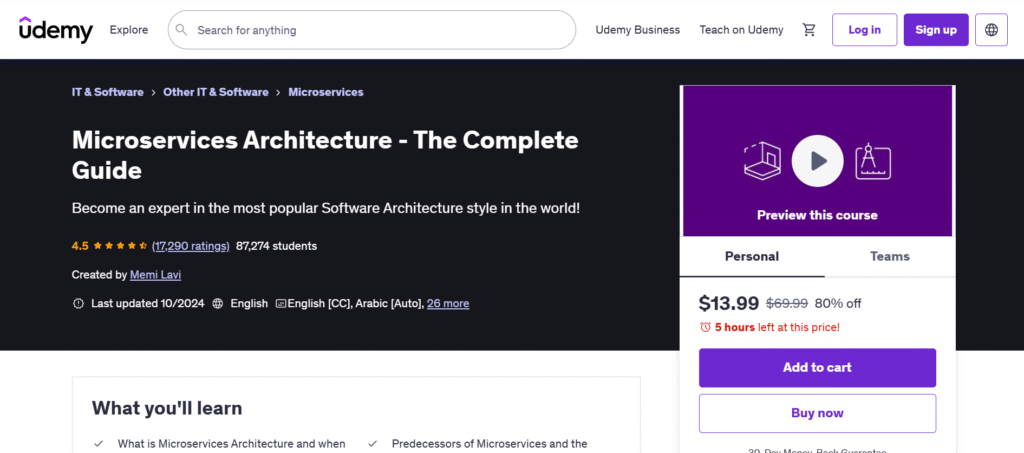
Task: Open Teach on Udemy link
Action: point(741,30)
